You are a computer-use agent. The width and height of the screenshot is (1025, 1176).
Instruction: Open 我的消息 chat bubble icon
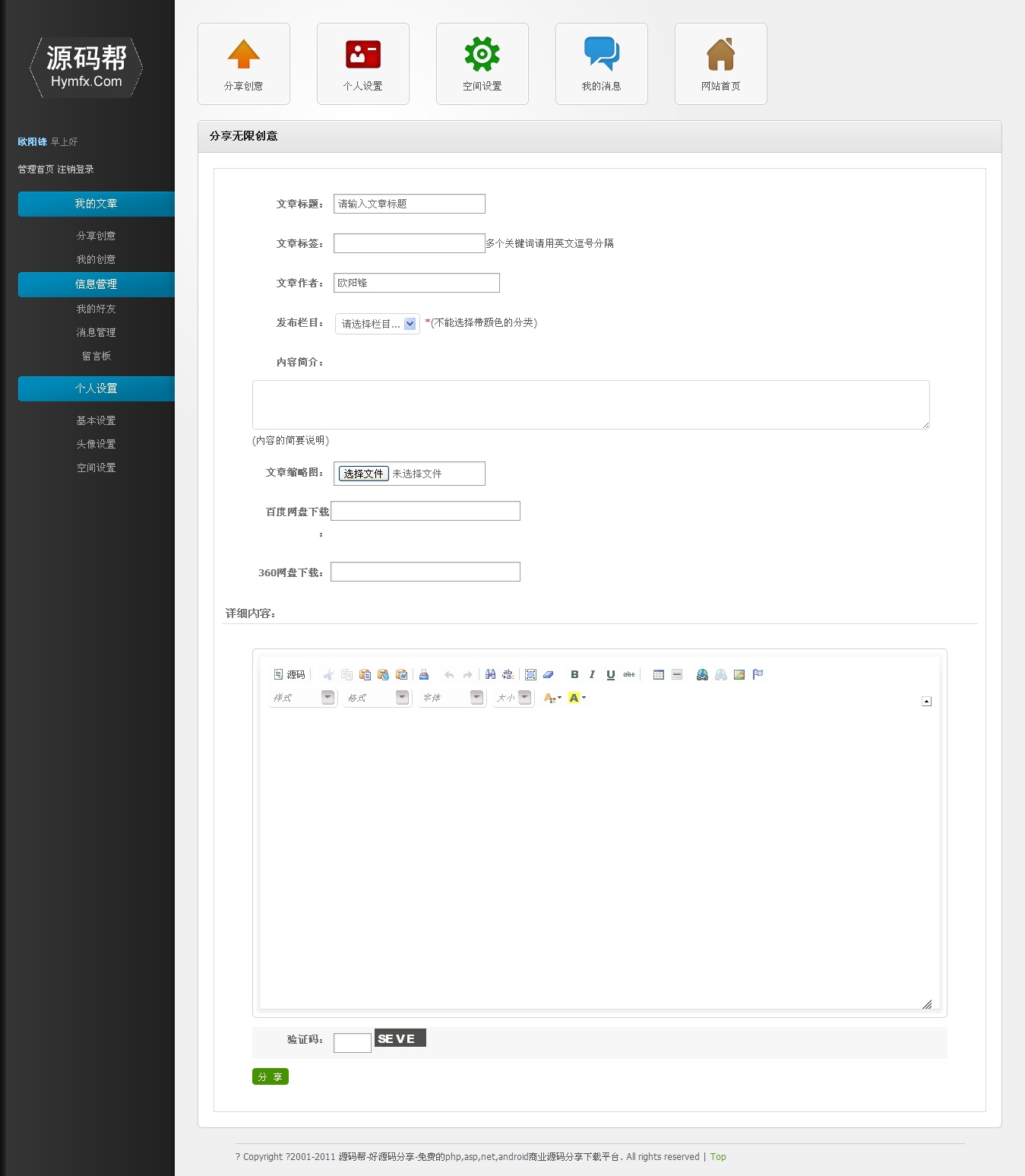[601, 55]
